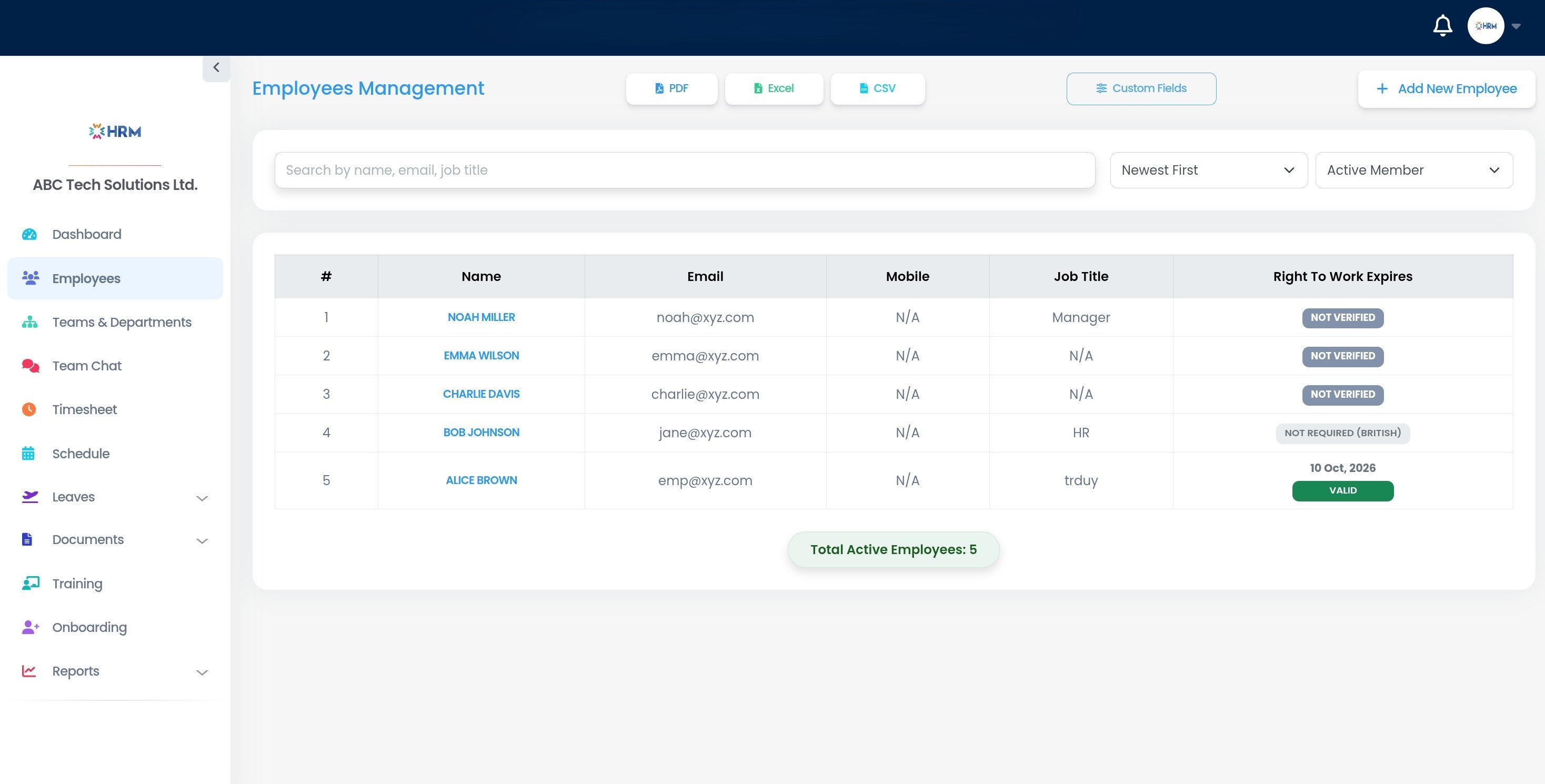Go to the Training menu item
The image size is (1545, 784).
click(x=77, y=584)
